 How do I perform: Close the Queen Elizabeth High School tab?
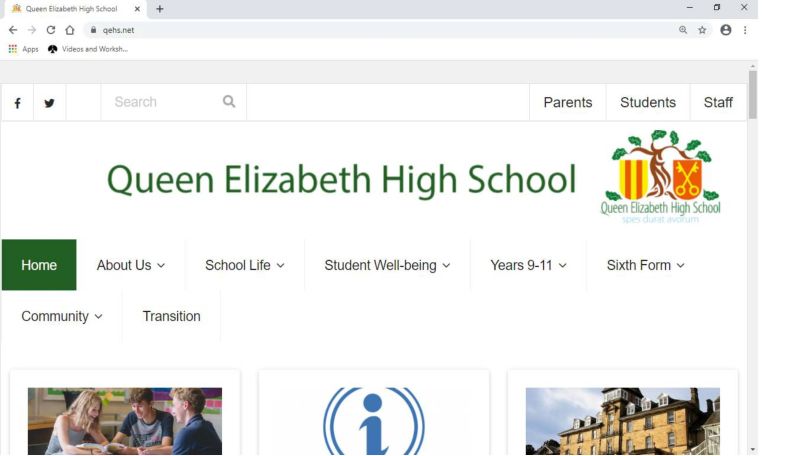(x=137, y=9)
